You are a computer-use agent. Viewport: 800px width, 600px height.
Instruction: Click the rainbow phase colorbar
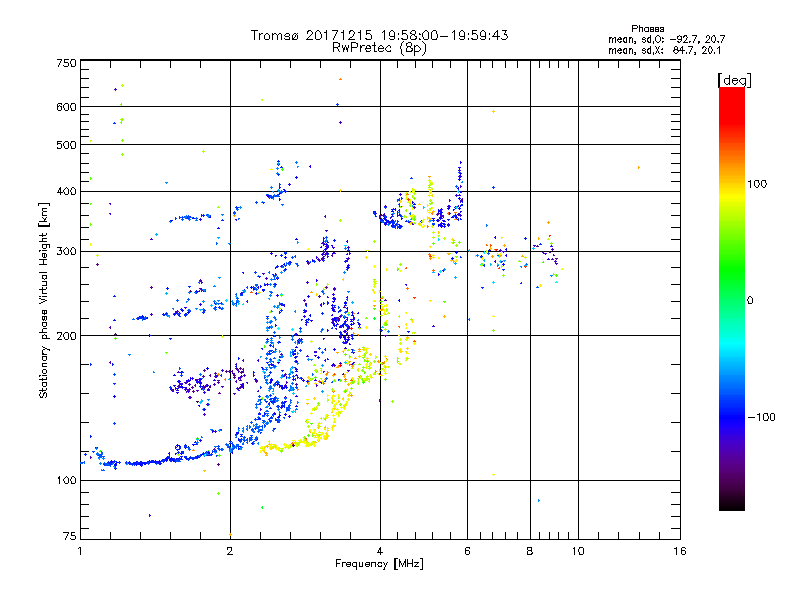tap(732, 298)
